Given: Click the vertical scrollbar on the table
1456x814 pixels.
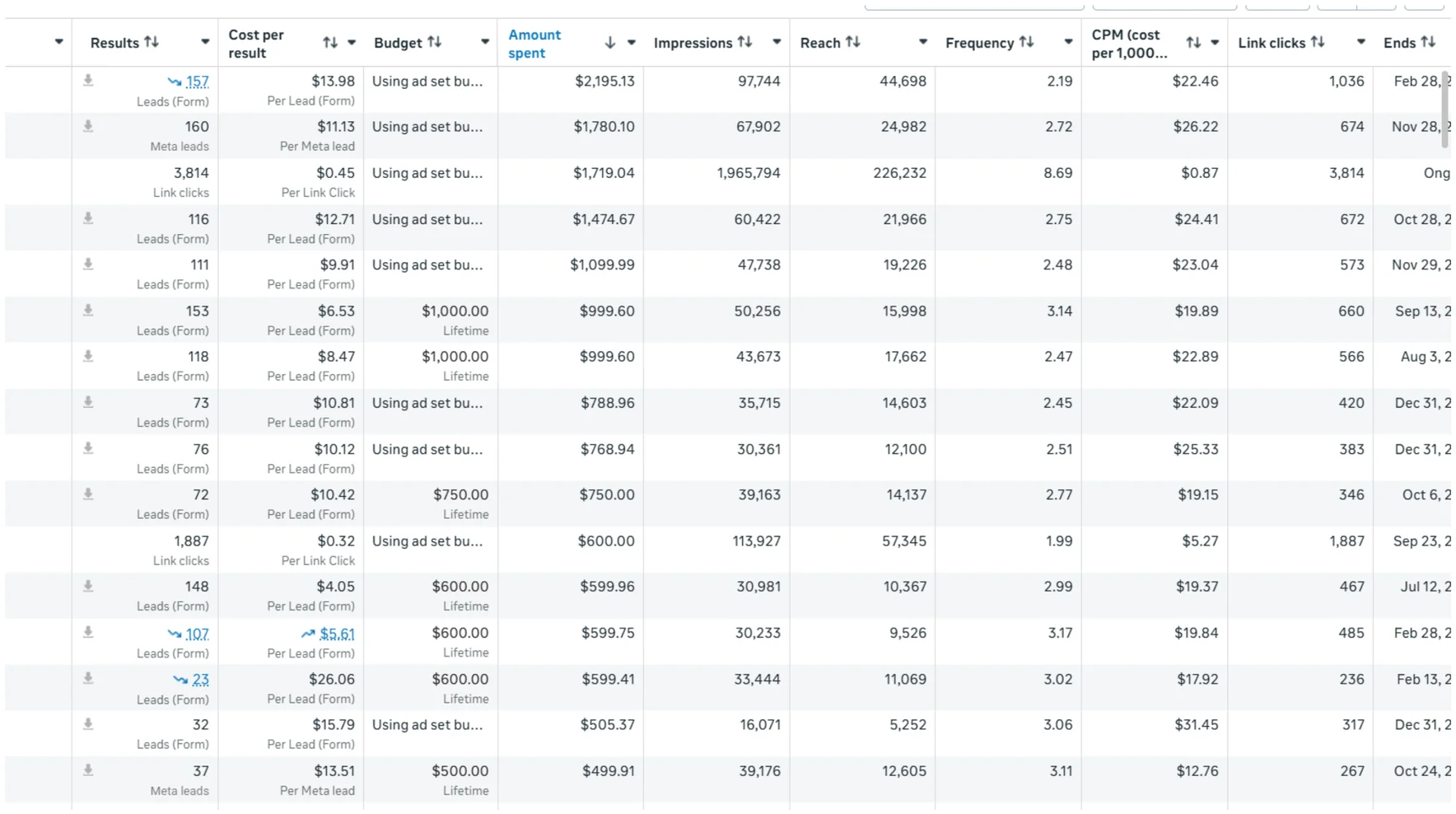Looking at the screenshot, I should coord(1444,110).
